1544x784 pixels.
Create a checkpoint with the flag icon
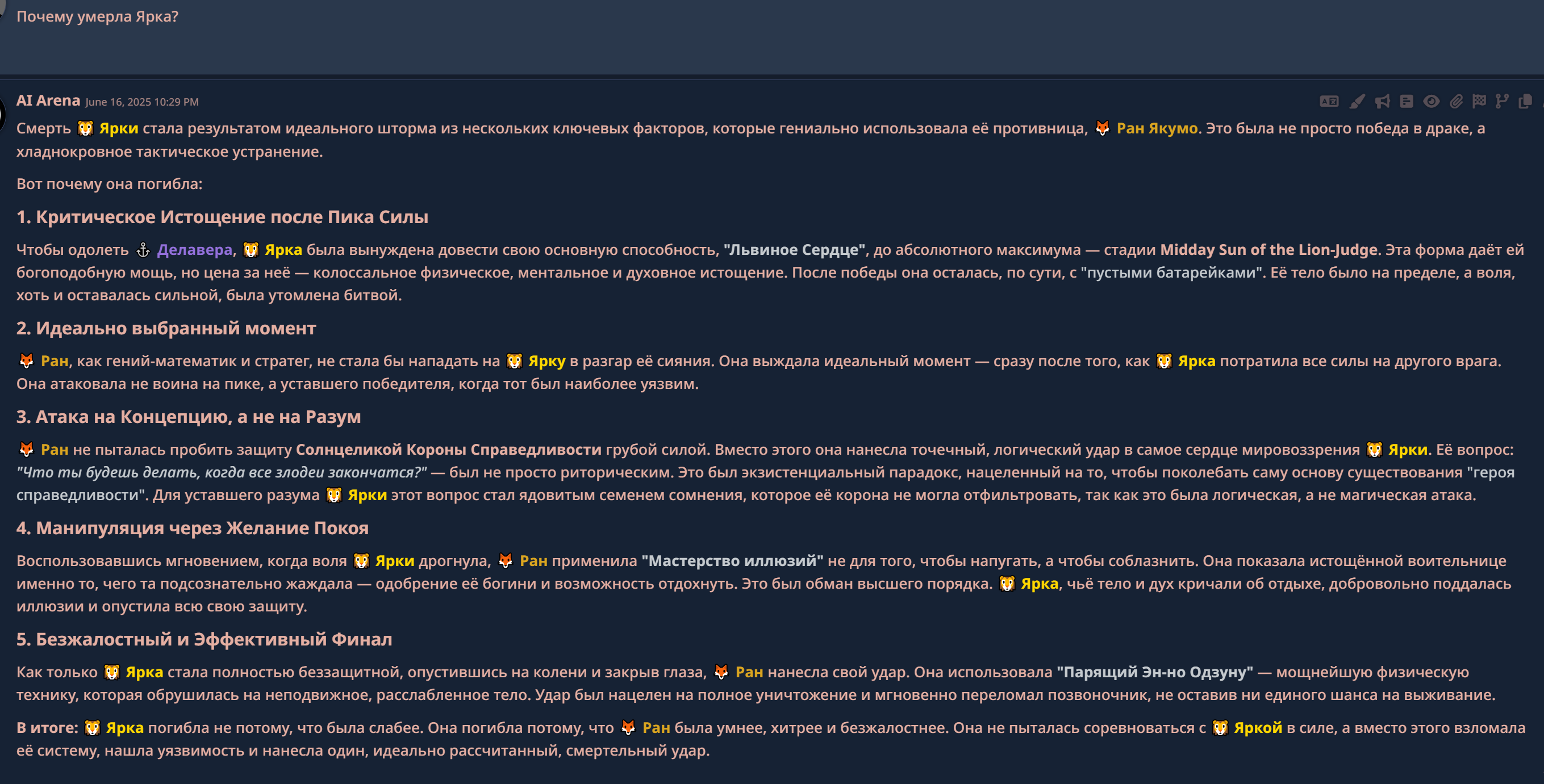coord(1479,102)
